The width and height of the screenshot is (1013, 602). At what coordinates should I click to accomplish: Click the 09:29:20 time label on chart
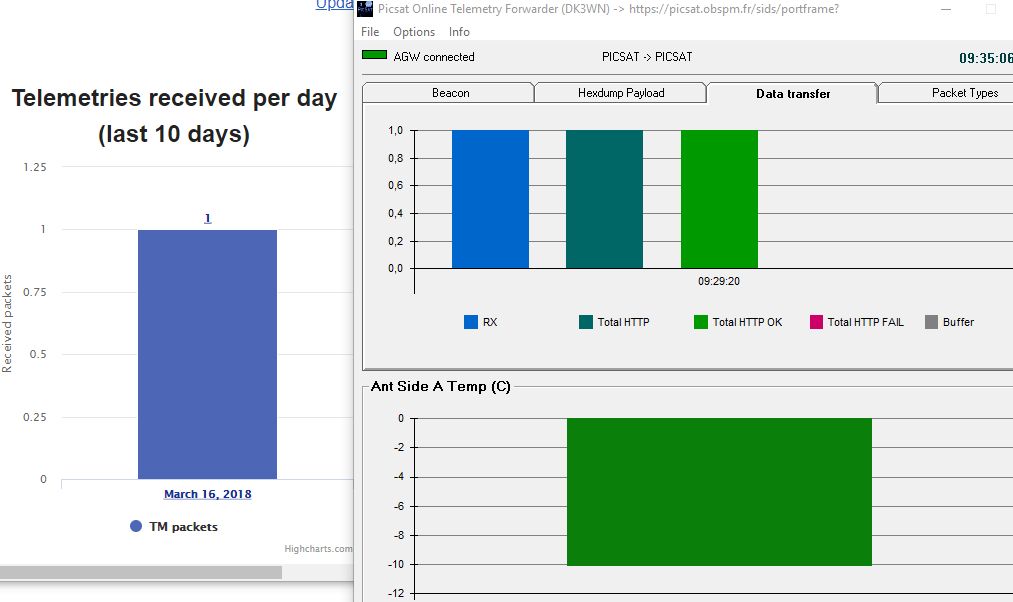[x=719, y=281]
